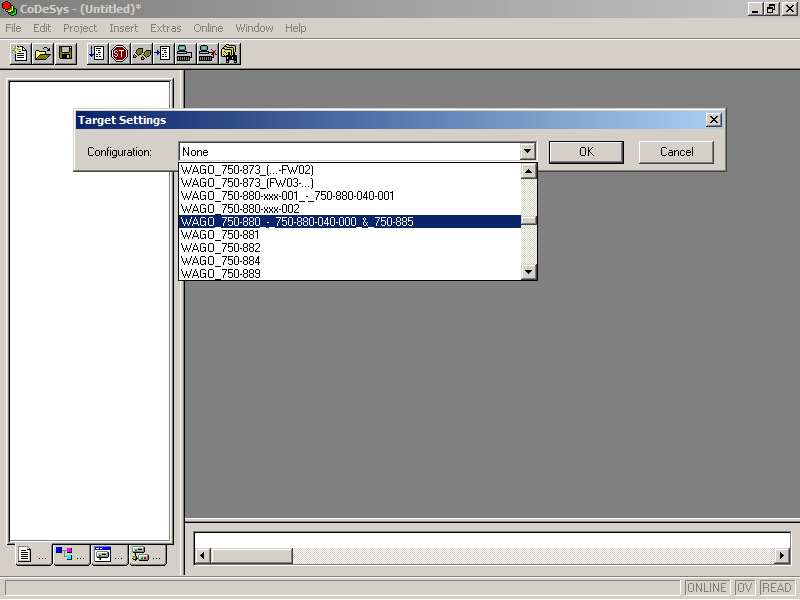Create a new project via toolbar icon

point(19,53)
